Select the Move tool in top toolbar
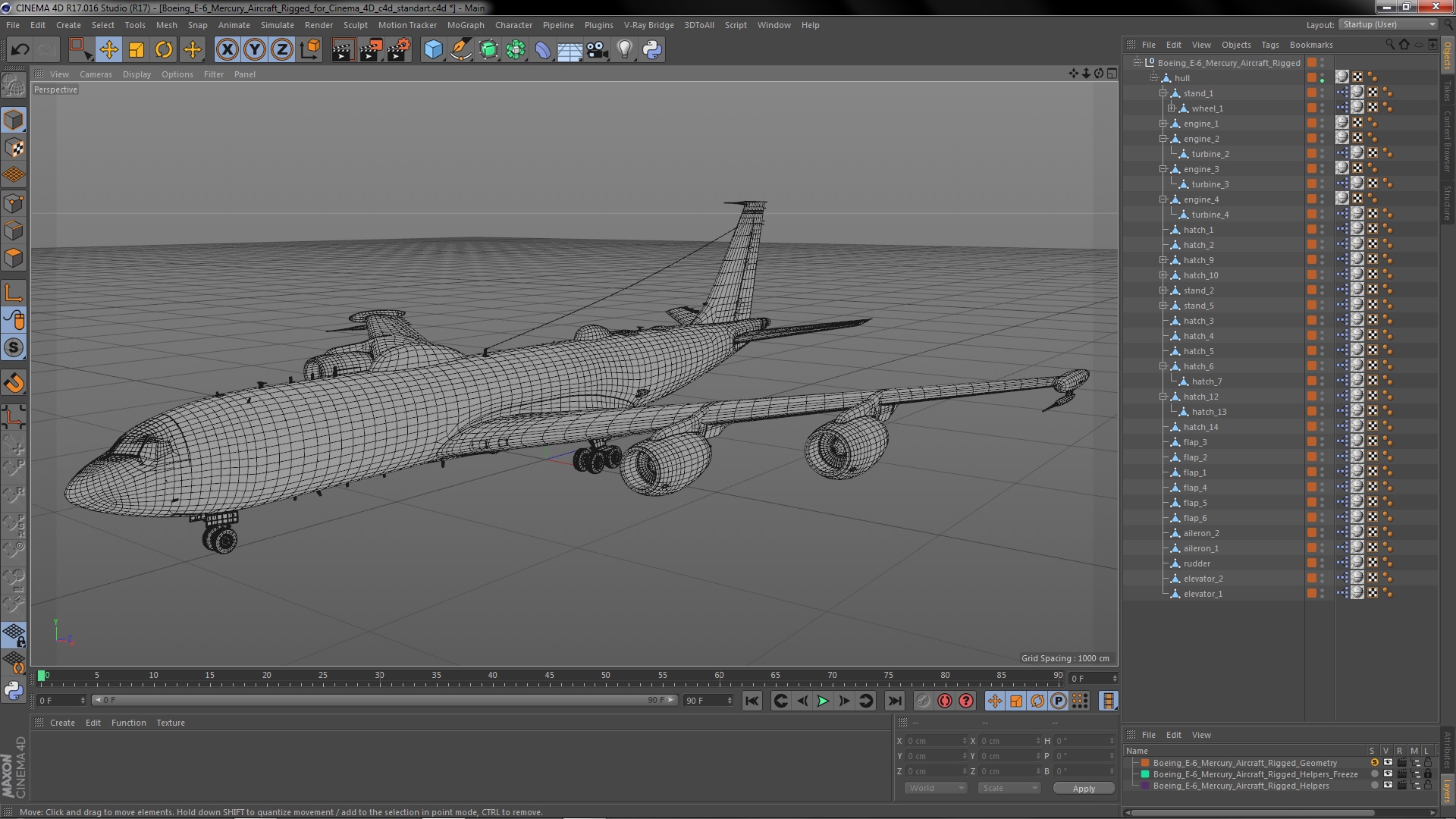The width and height of the screenshot is (1456, 819). pyautogui.click(x=108, y=50)
